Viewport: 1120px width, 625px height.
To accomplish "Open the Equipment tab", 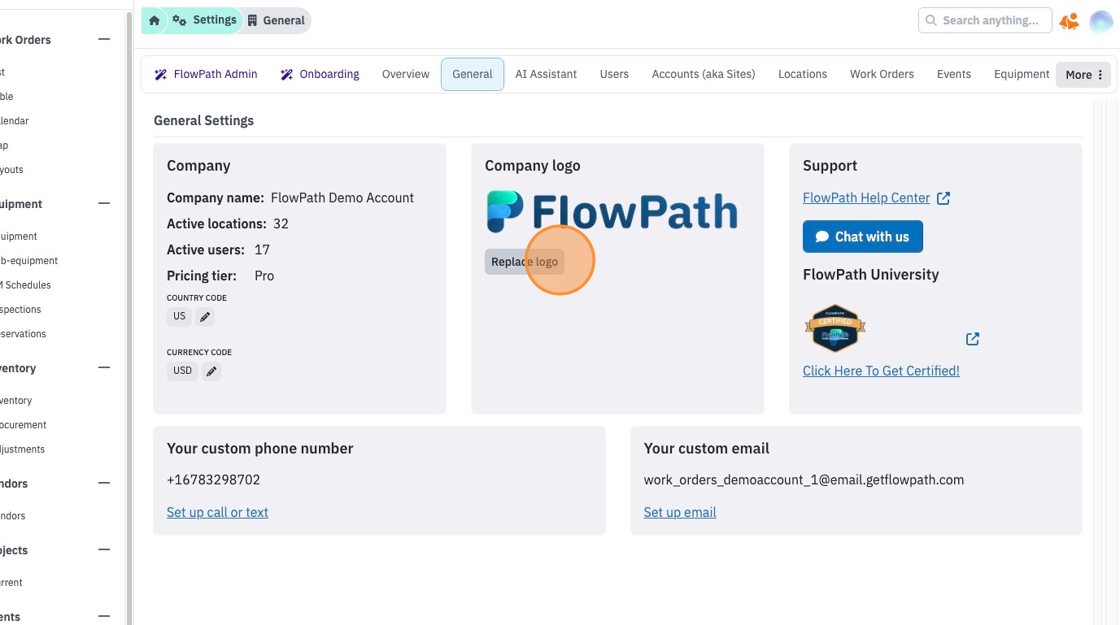I will tap(1021, 74).
